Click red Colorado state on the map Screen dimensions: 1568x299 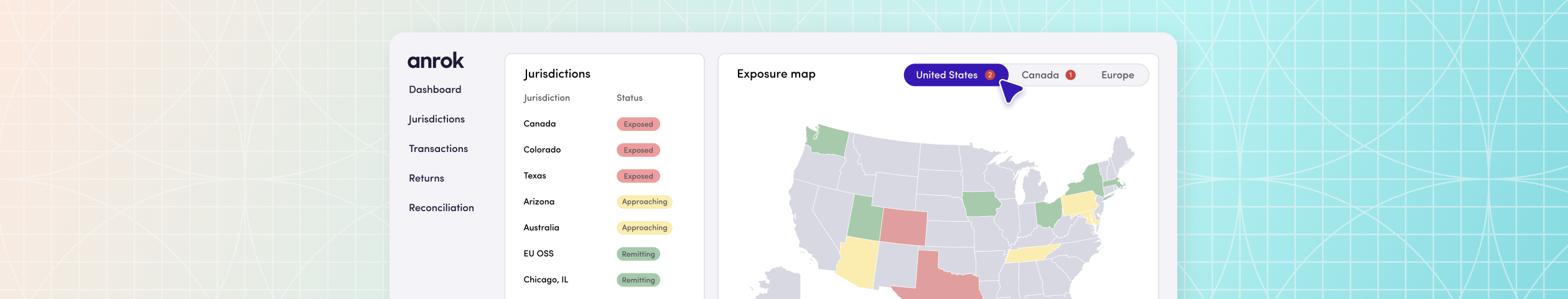click(903, 227)
